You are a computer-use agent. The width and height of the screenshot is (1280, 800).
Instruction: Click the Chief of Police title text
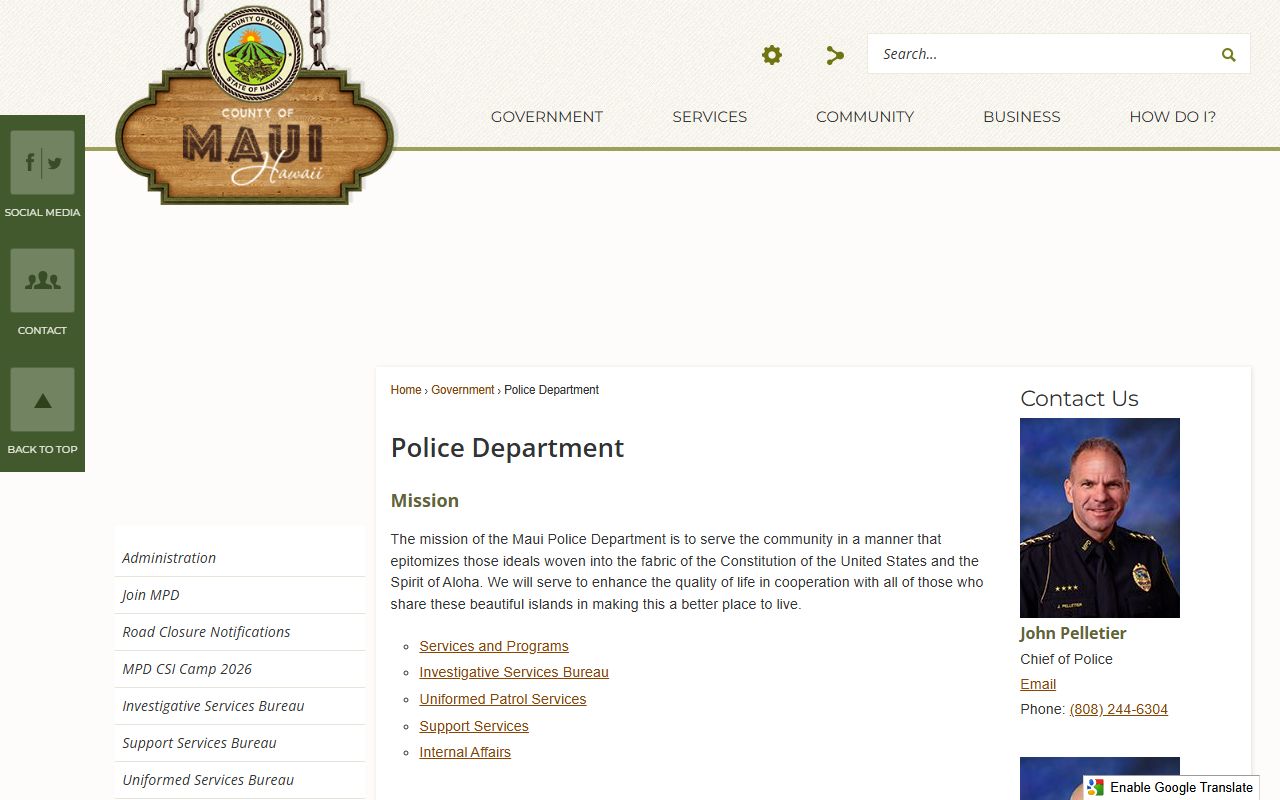coord(1066,659)
